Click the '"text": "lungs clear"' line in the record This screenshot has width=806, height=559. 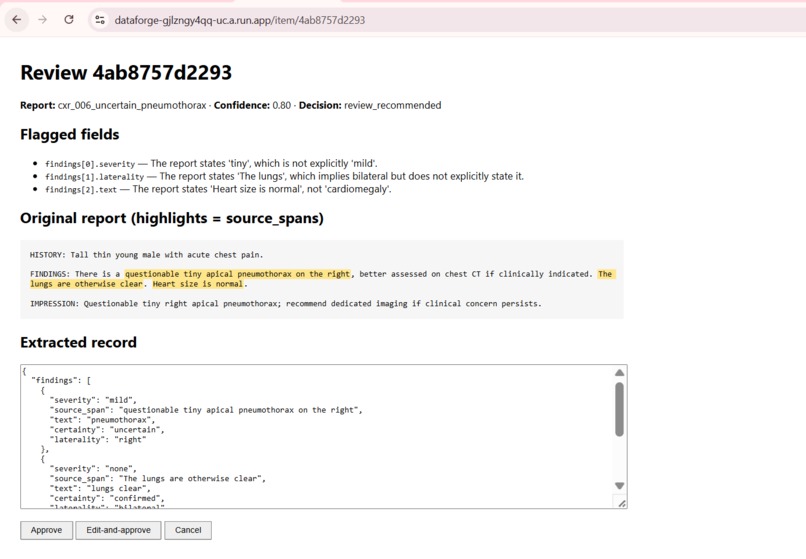click(100, 489)
